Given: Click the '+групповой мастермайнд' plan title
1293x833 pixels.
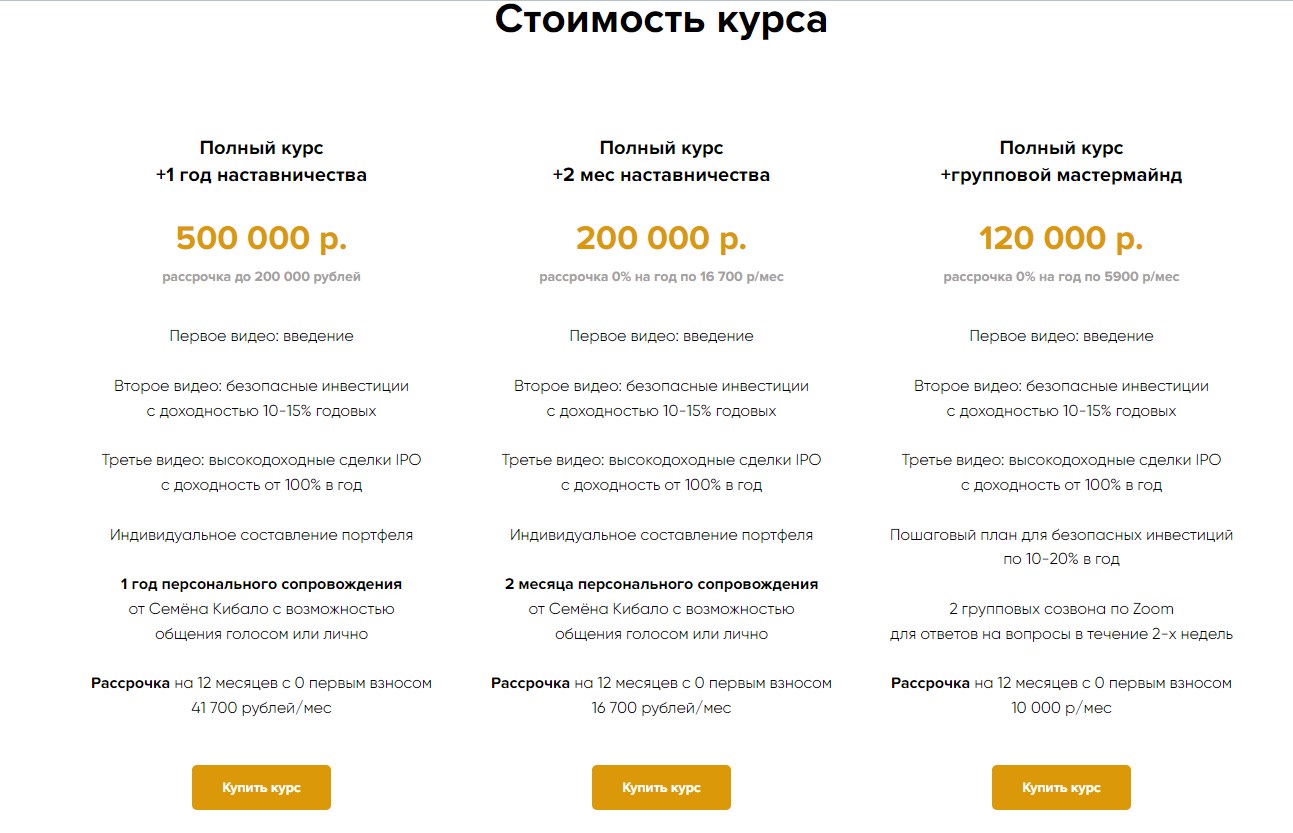Looking at the screenshot, I should coord(1061,175).
